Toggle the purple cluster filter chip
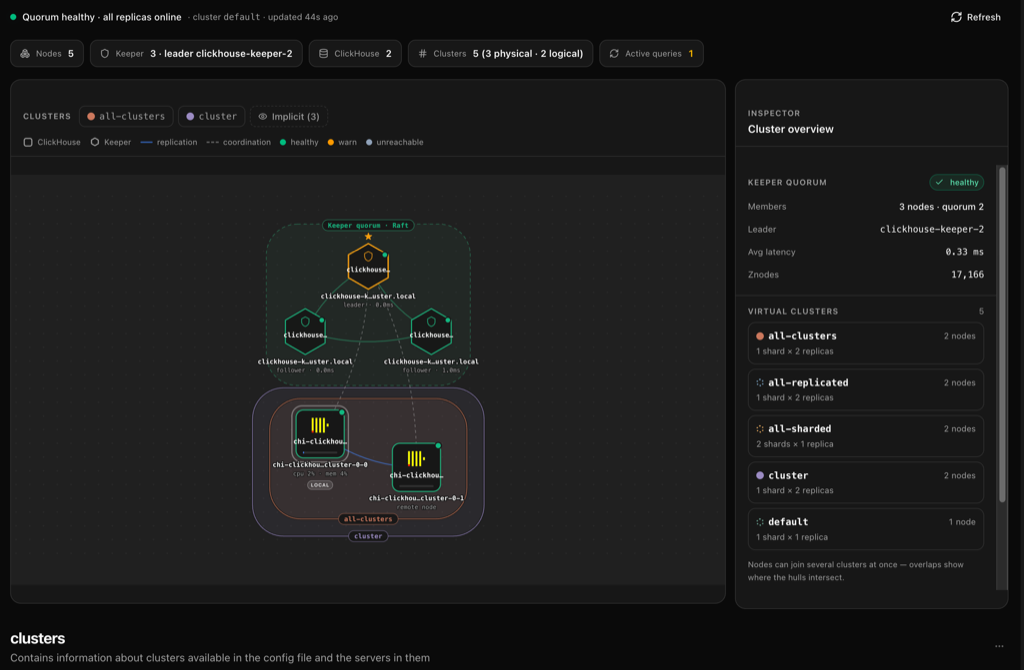The image size is (1024, 670). pyautogui.click(x=212, y=116)
